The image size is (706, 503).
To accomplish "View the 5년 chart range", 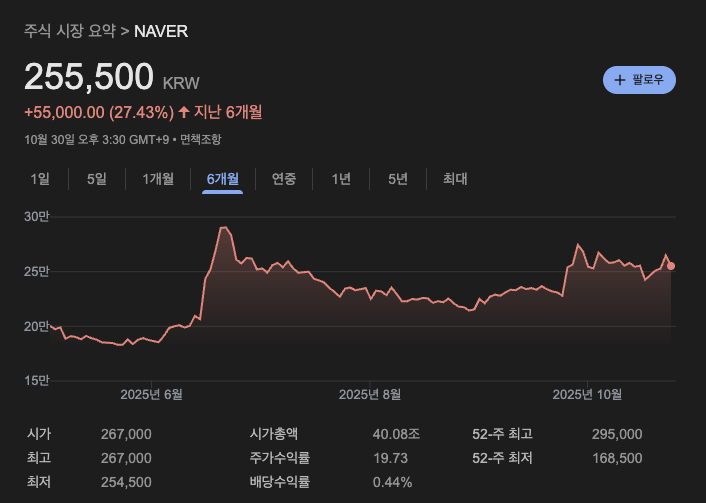I will (x=398, y=179).
